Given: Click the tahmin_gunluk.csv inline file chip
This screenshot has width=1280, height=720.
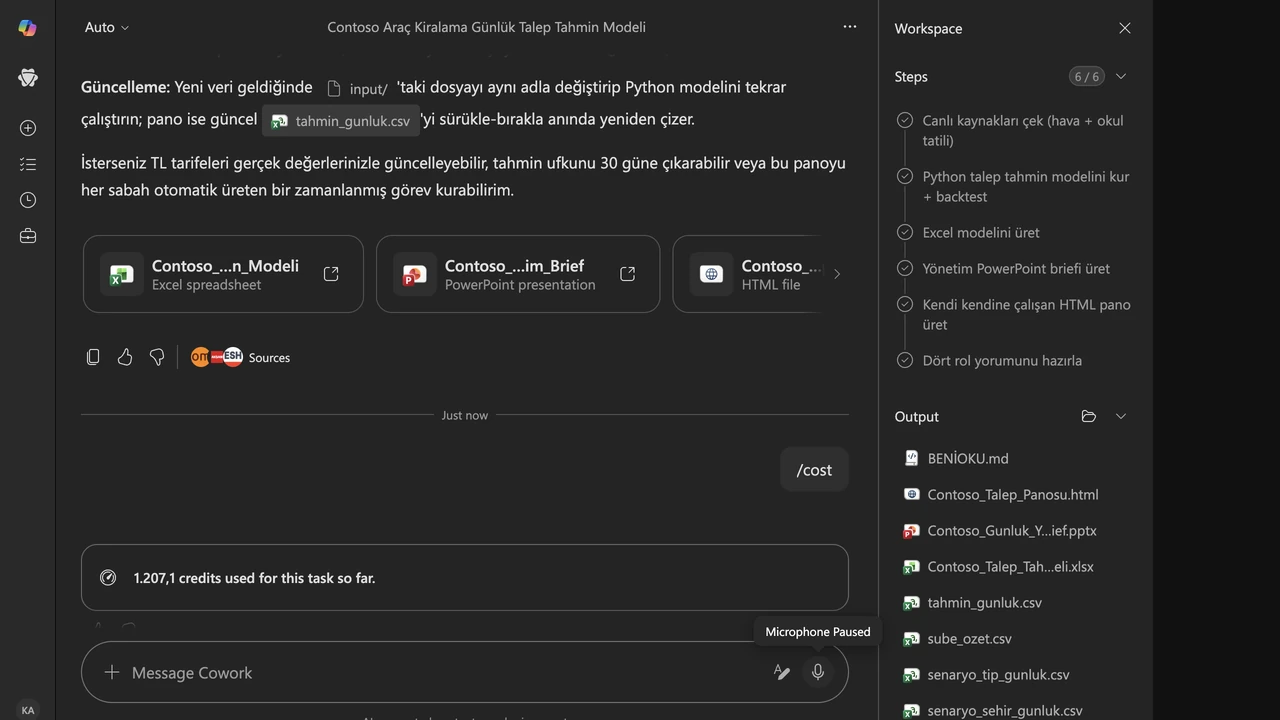Looking at the screenshot, I should [x=341, y=121].
